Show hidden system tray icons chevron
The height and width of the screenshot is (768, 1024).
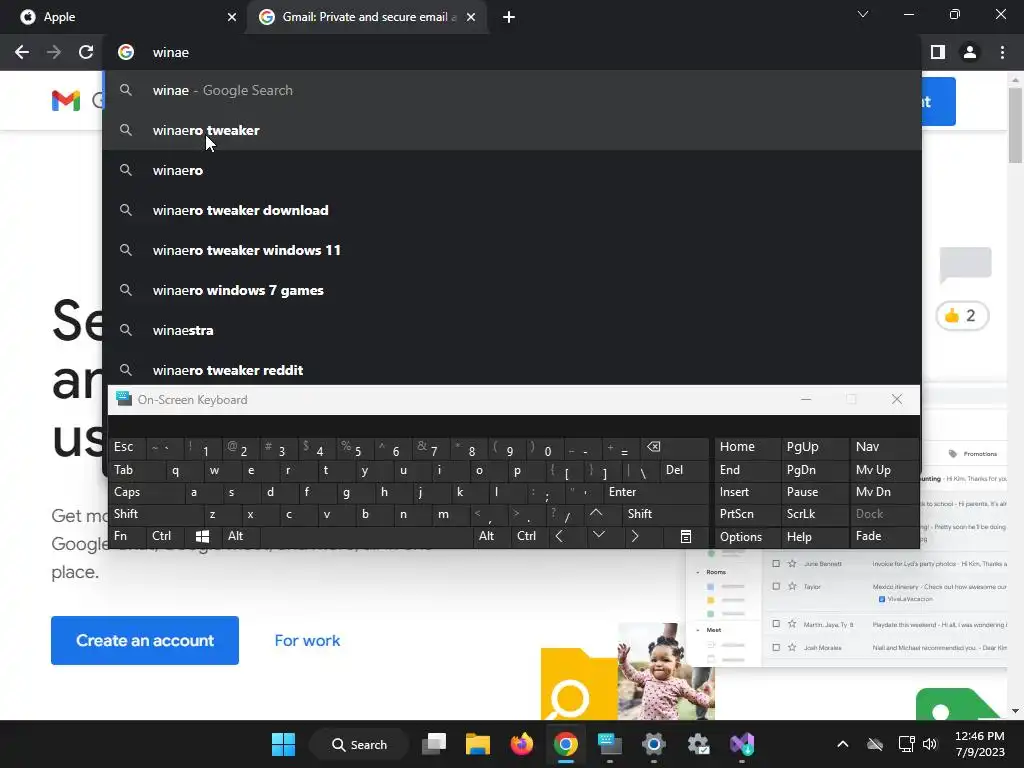(842, 744)
